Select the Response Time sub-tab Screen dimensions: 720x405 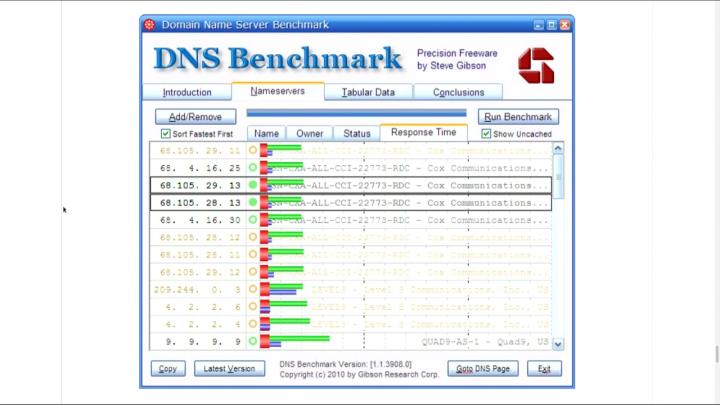423,132
